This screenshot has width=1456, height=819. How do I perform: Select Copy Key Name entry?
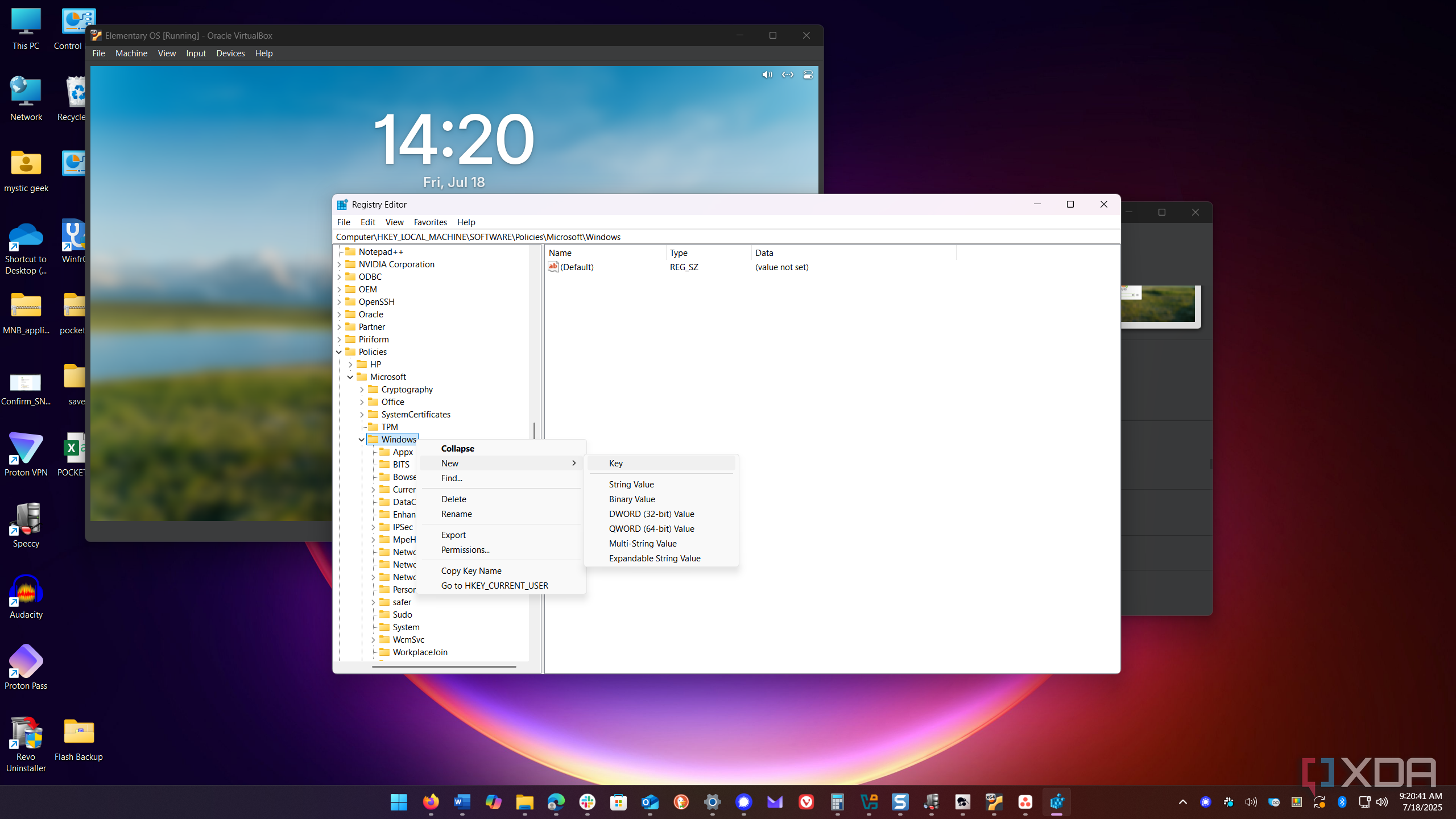click(x=471, y=570)
